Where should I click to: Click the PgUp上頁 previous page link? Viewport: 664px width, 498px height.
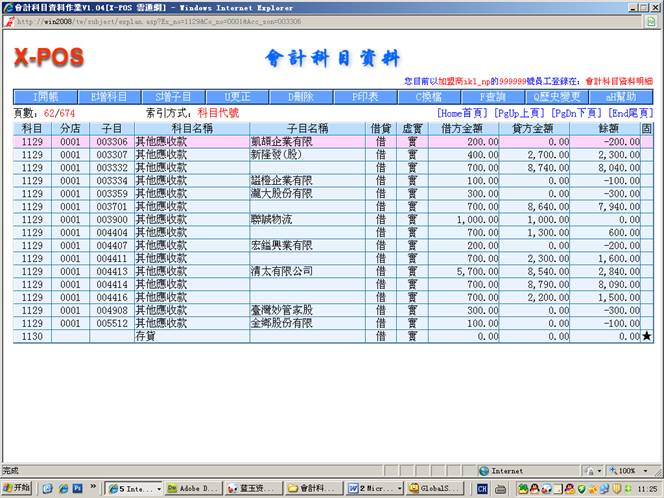click(x=519, y=114)
